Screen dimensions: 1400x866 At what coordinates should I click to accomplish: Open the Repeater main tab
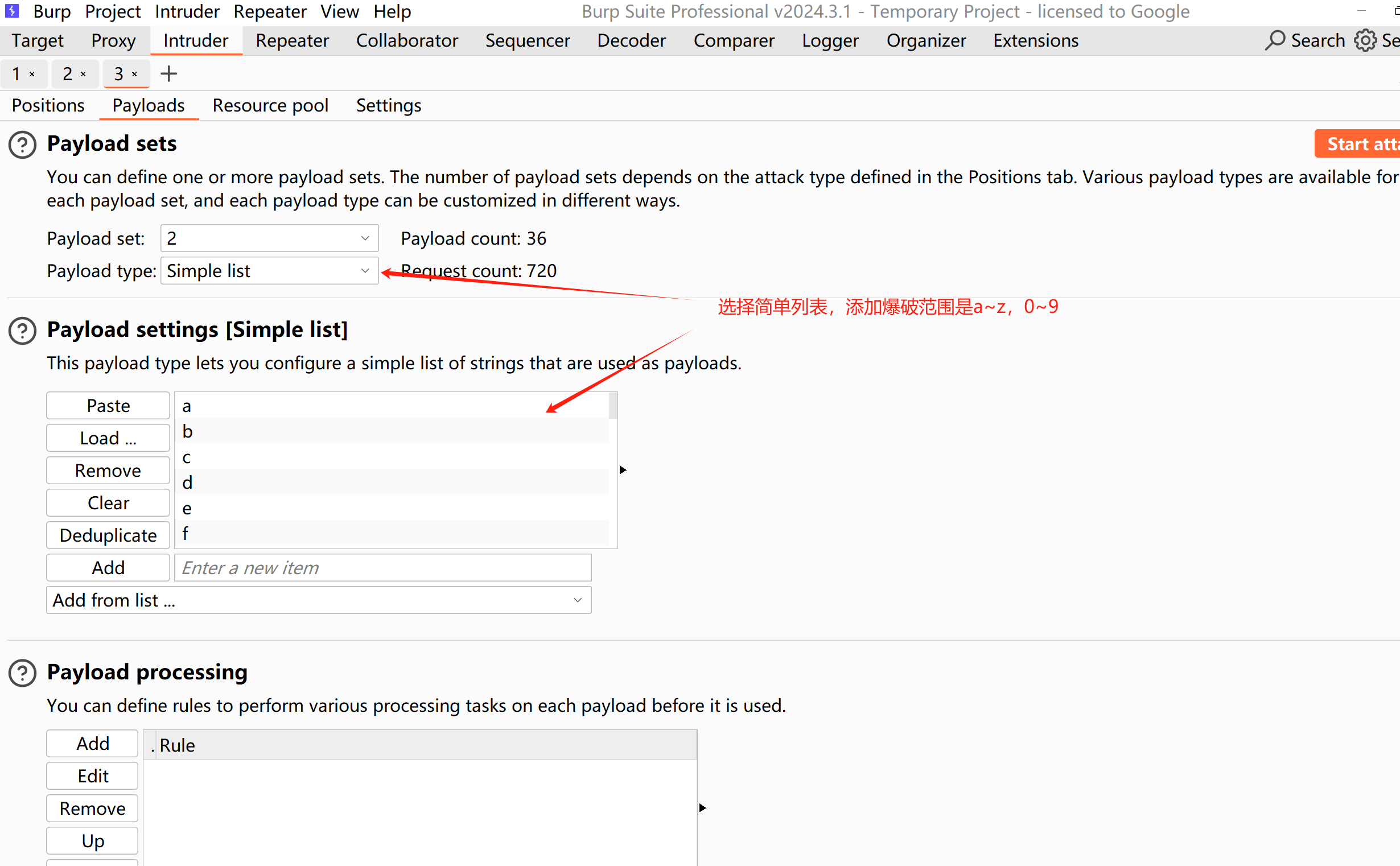click(x=292, y=40)
